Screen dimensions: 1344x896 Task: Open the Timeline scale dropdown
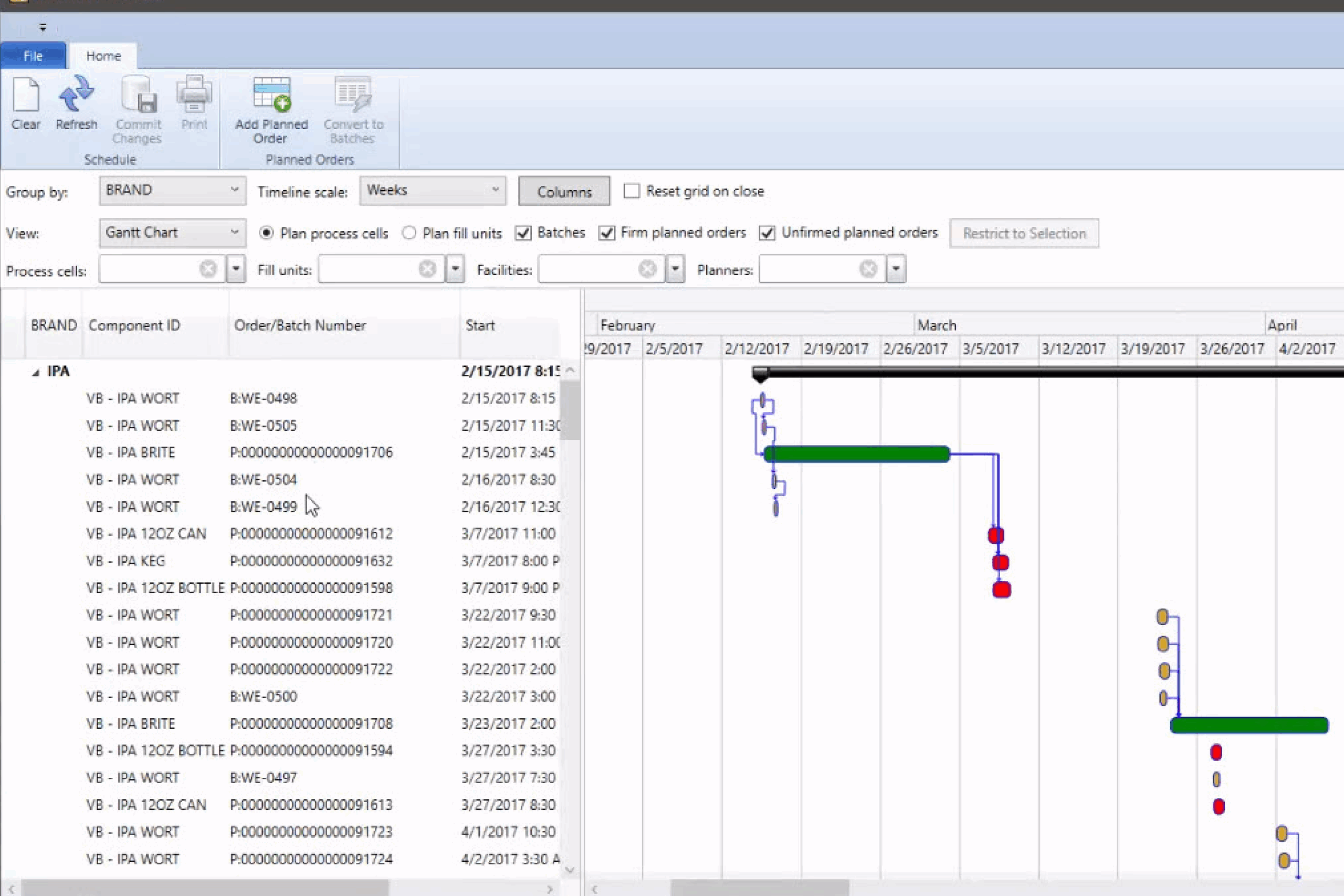tap(495, 191)
